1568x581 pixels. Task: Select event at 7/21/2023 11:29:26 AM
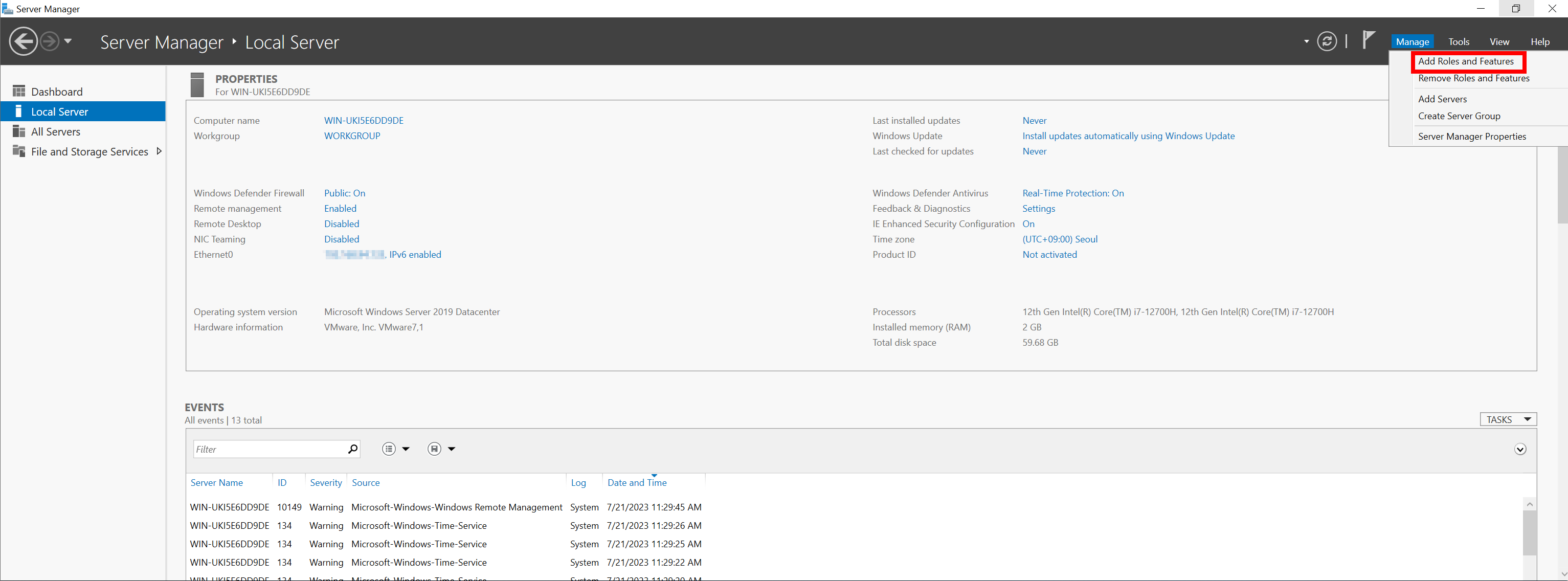pos(445,526)
